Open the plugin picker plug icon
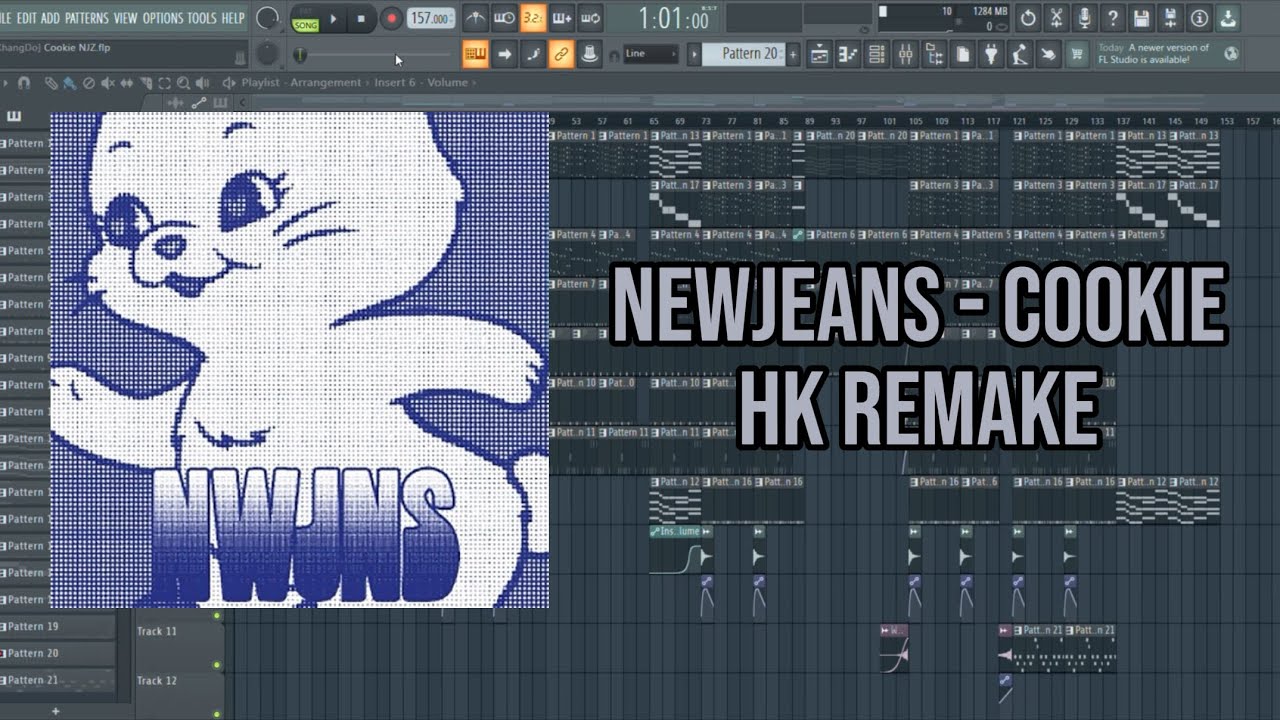1280x720 pixels. click(991, 55)
